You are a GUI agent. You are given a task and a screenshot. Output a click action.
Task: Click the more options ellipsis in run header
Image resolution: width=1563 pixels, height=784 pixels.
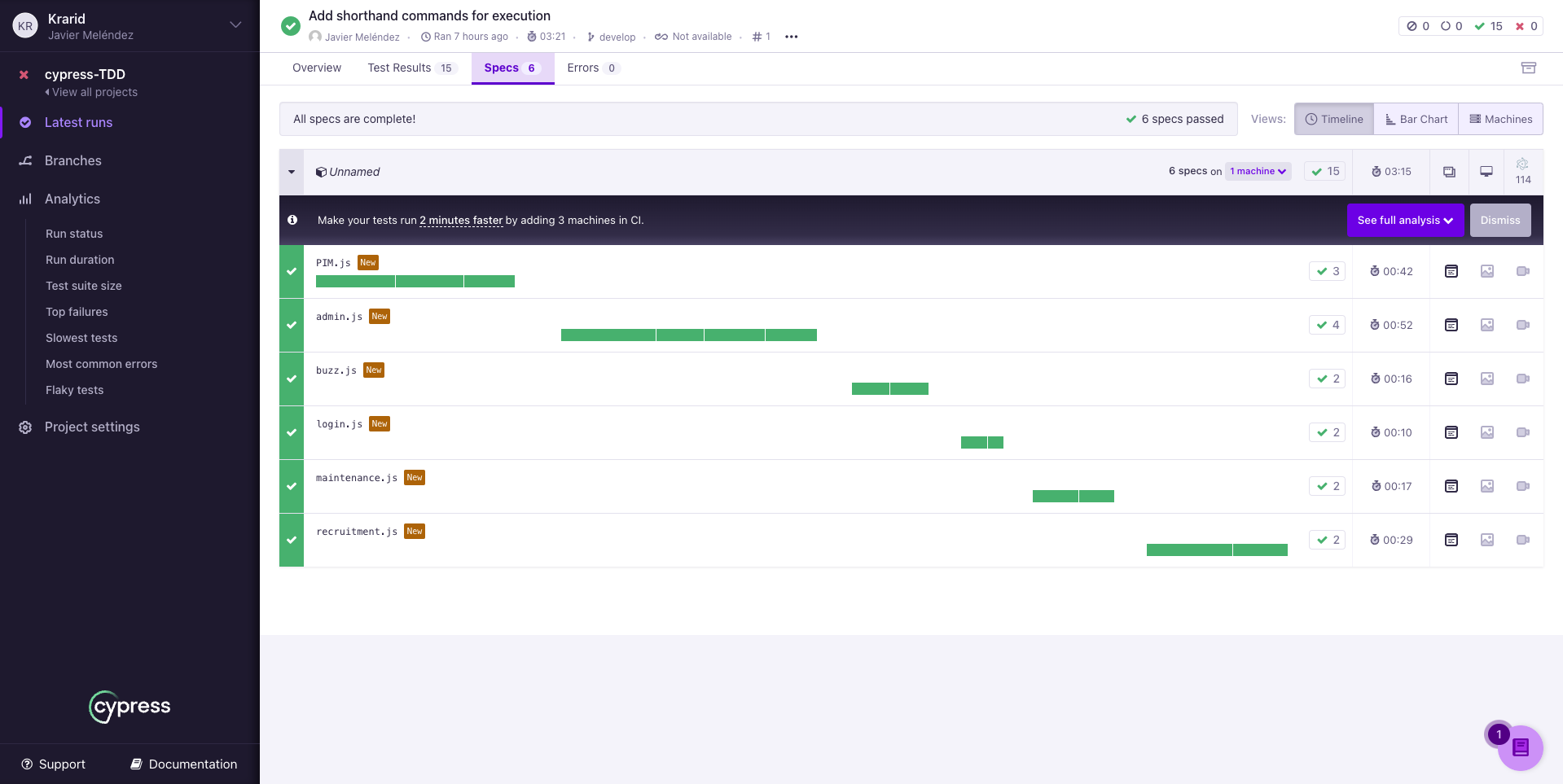pyautogui.click(x=791, y=37)
